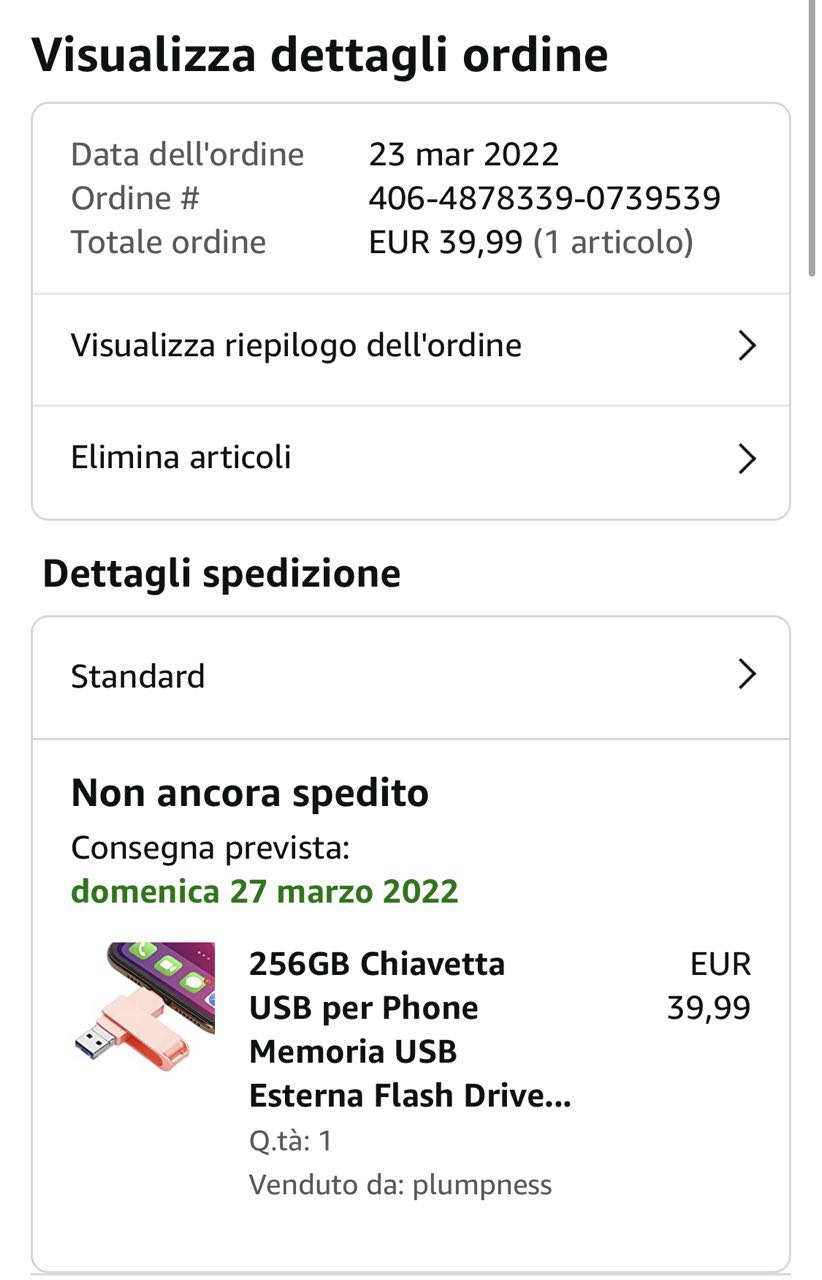Click the order date 23 mar 2022
The width and height of the screenshot is (822, 1280).
click(x=463, y=154)
